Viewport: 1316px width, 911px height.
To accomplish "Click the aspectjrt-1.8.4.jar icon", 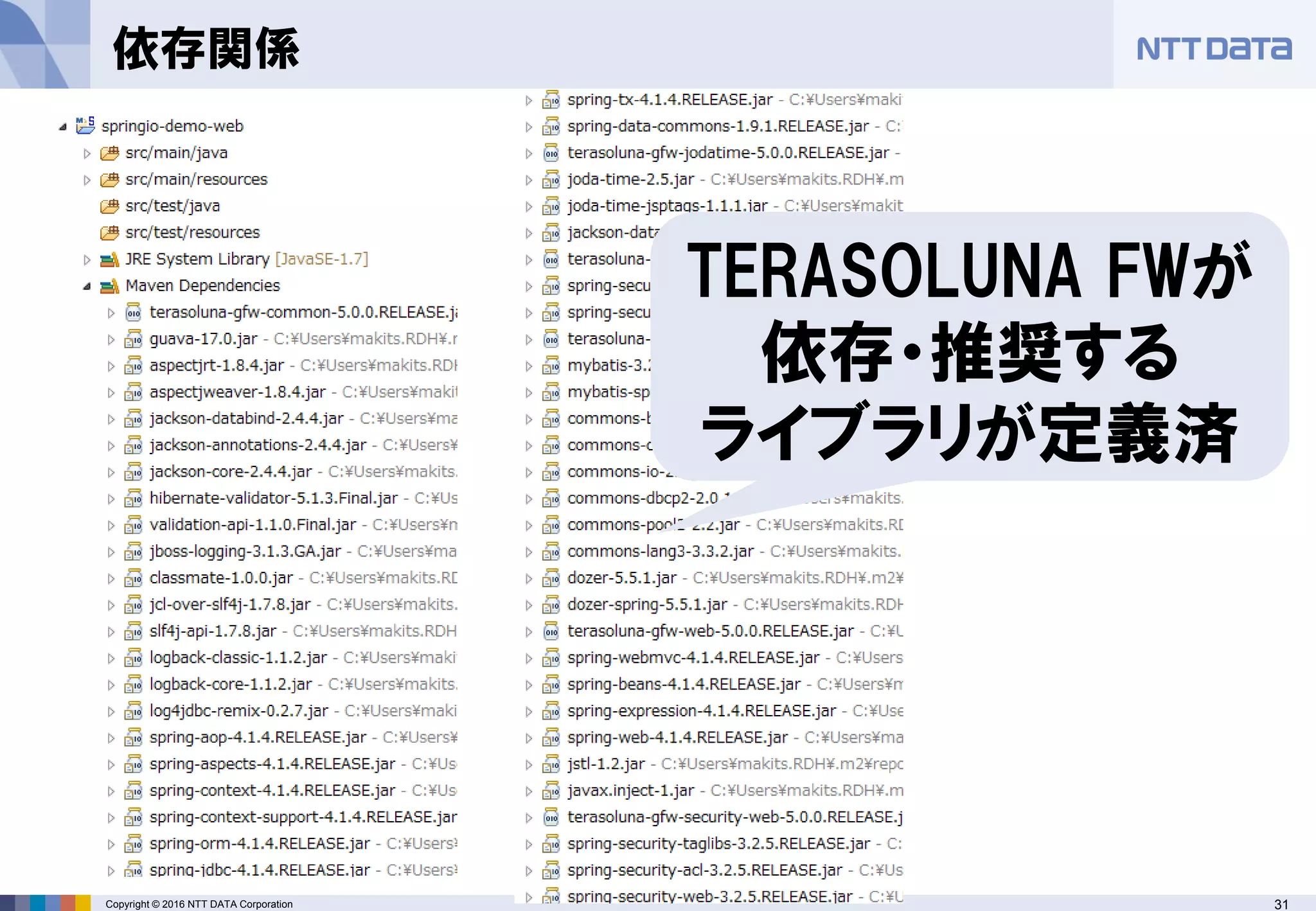I will [133, 366].
